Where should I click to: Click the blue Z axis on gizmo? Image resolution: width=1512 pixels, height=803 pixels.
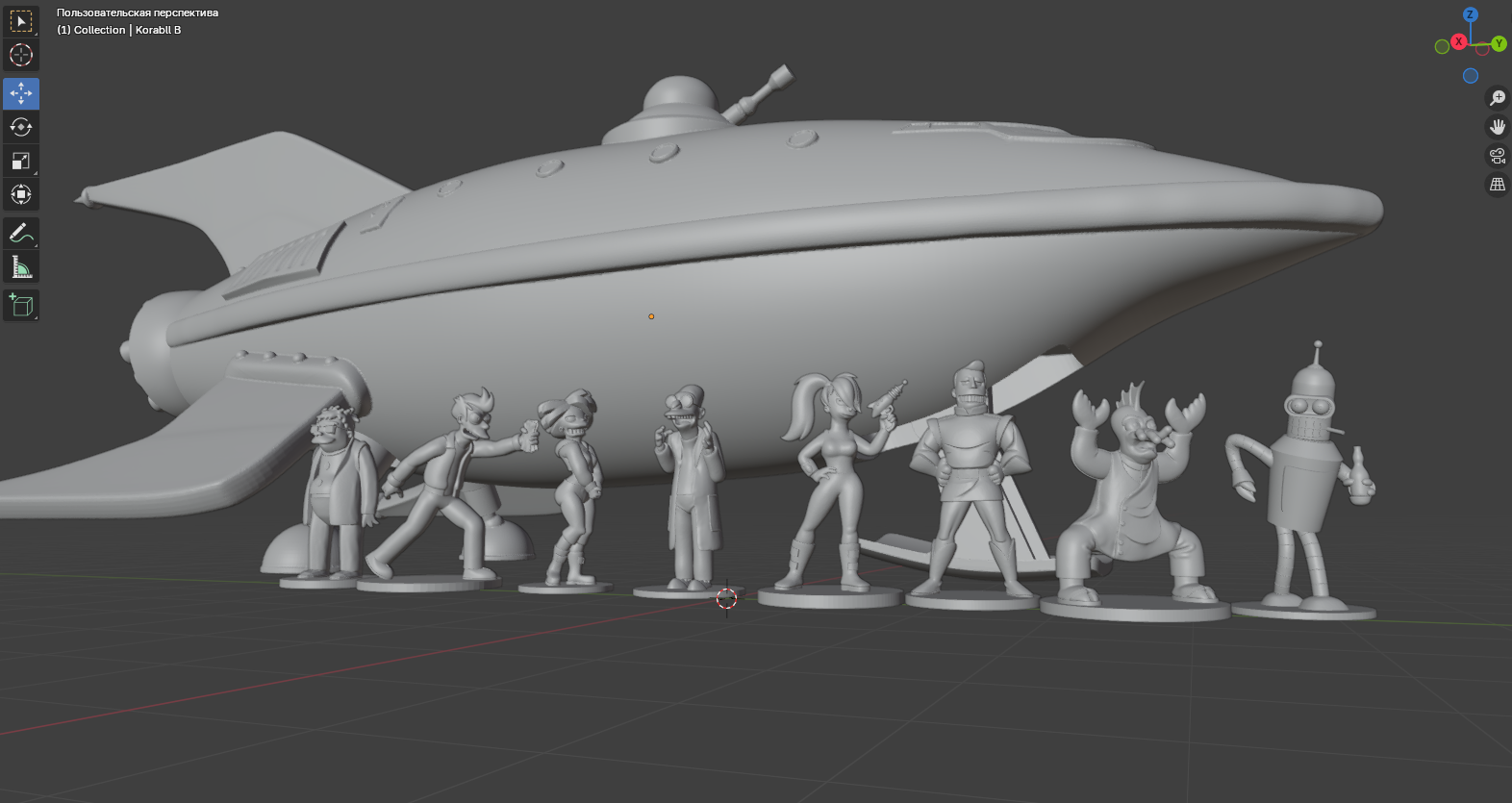(x=1470, y=14)
